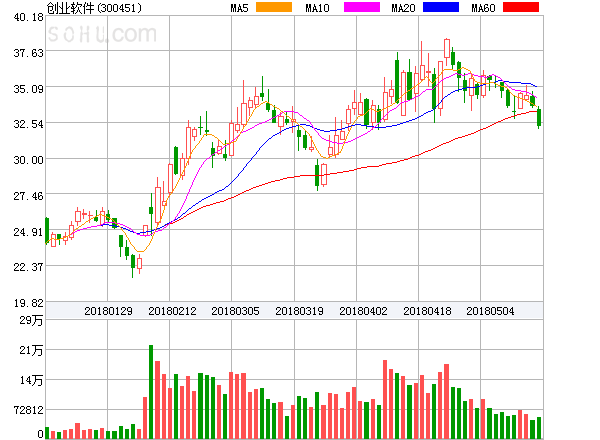Click the 29万 volume axis label

coord(31,320)
